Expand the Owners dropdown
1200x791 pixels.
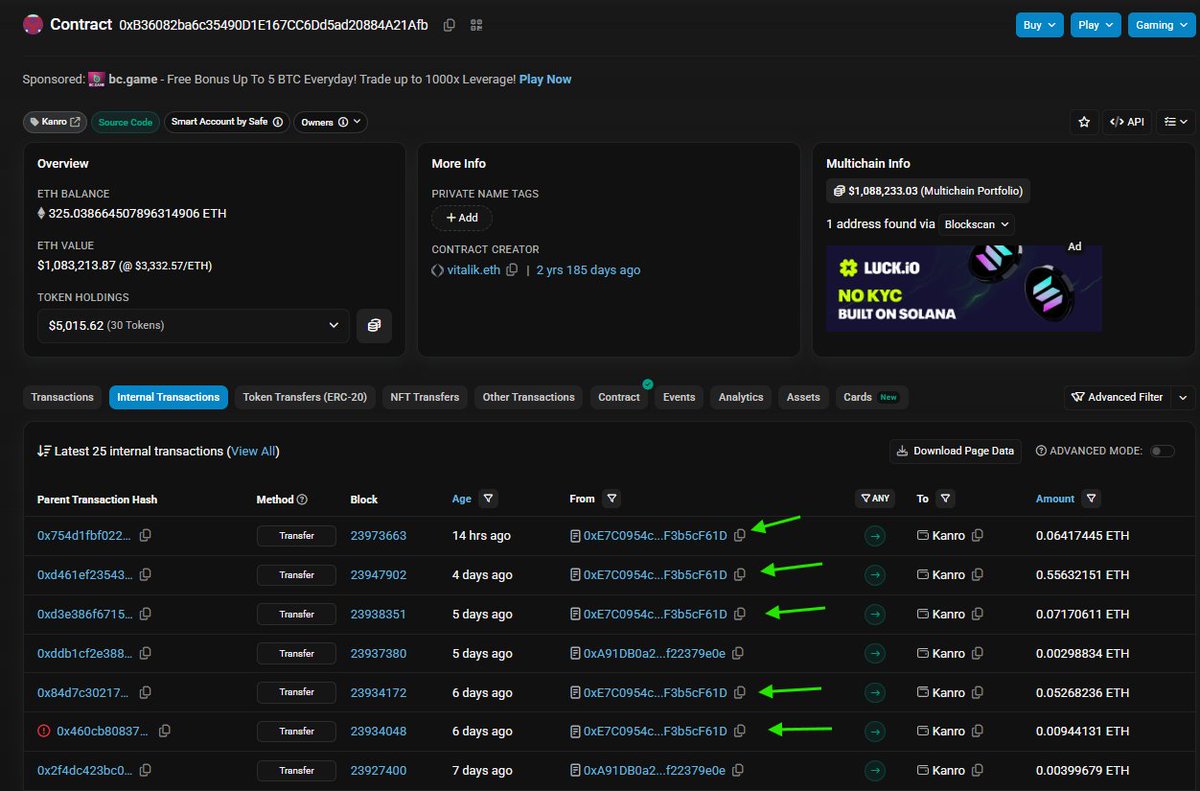330,122
